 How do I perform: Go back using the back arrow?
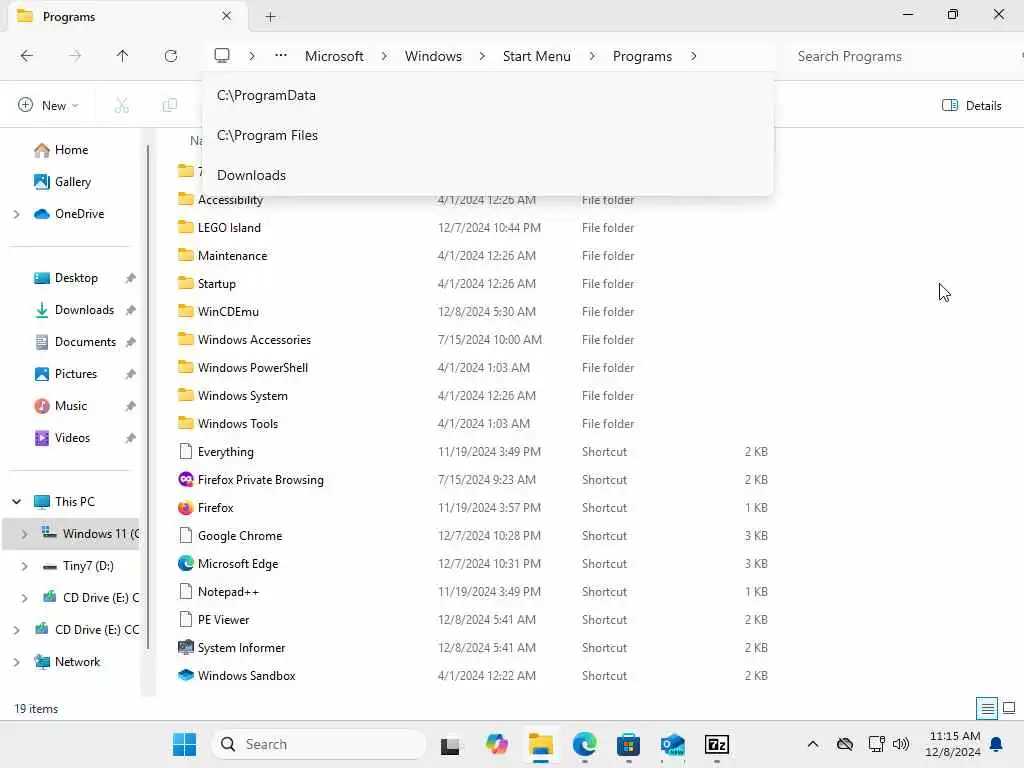(x=27, y=56)
